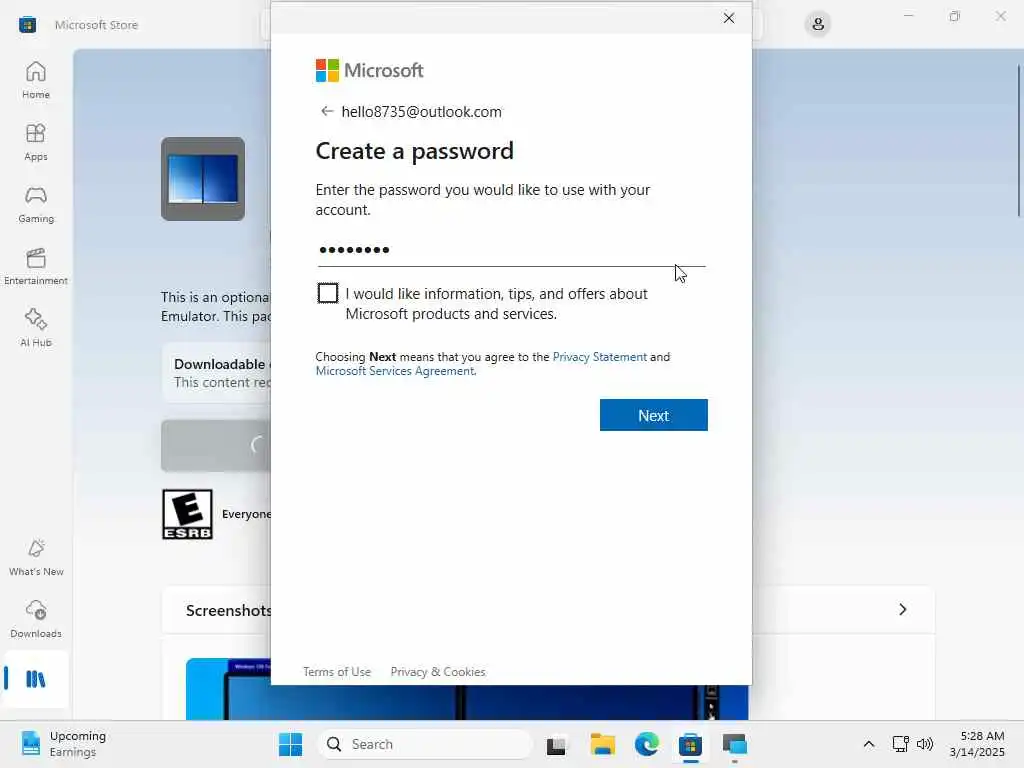Open the Entertainment section
Screen dimensions: 1024x768
pos(35,266)
